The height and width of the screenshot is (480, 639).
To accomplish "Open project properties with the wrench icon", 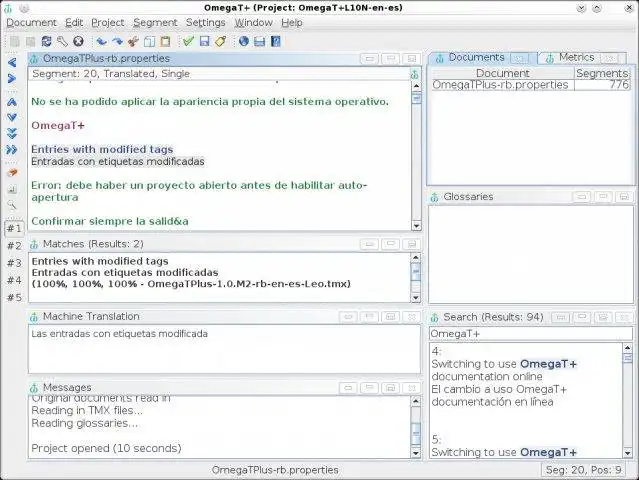I will 62,41.
